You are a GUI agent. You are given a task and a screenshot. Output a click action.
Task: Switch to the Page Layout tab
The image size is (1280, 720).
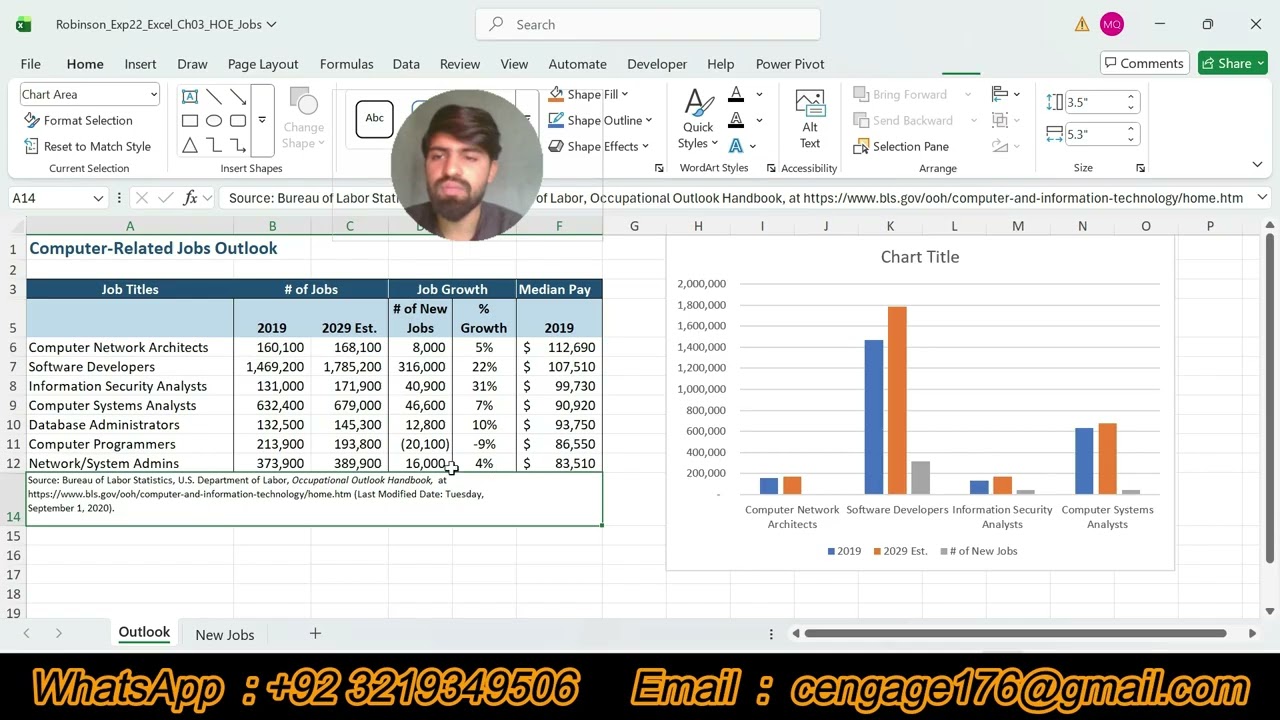[x=263, y=64]
